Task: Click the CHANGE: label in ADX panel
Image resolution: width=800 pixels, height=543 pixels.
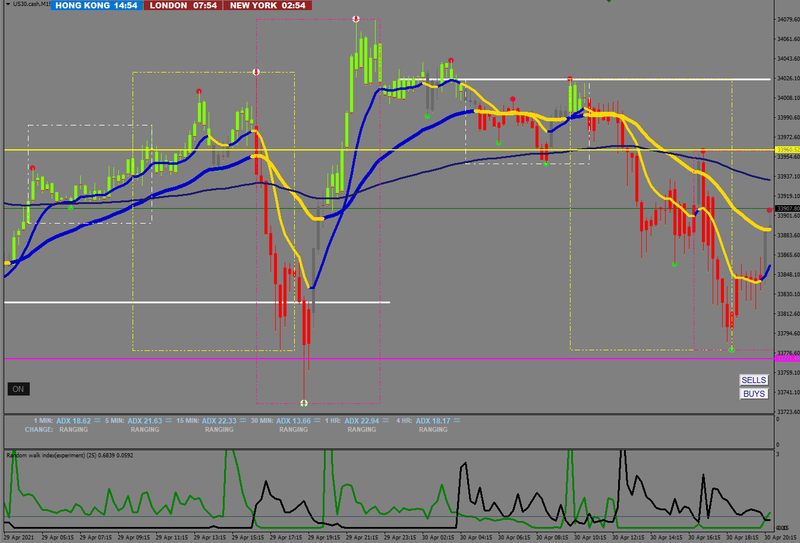Action: coord(38,430)
